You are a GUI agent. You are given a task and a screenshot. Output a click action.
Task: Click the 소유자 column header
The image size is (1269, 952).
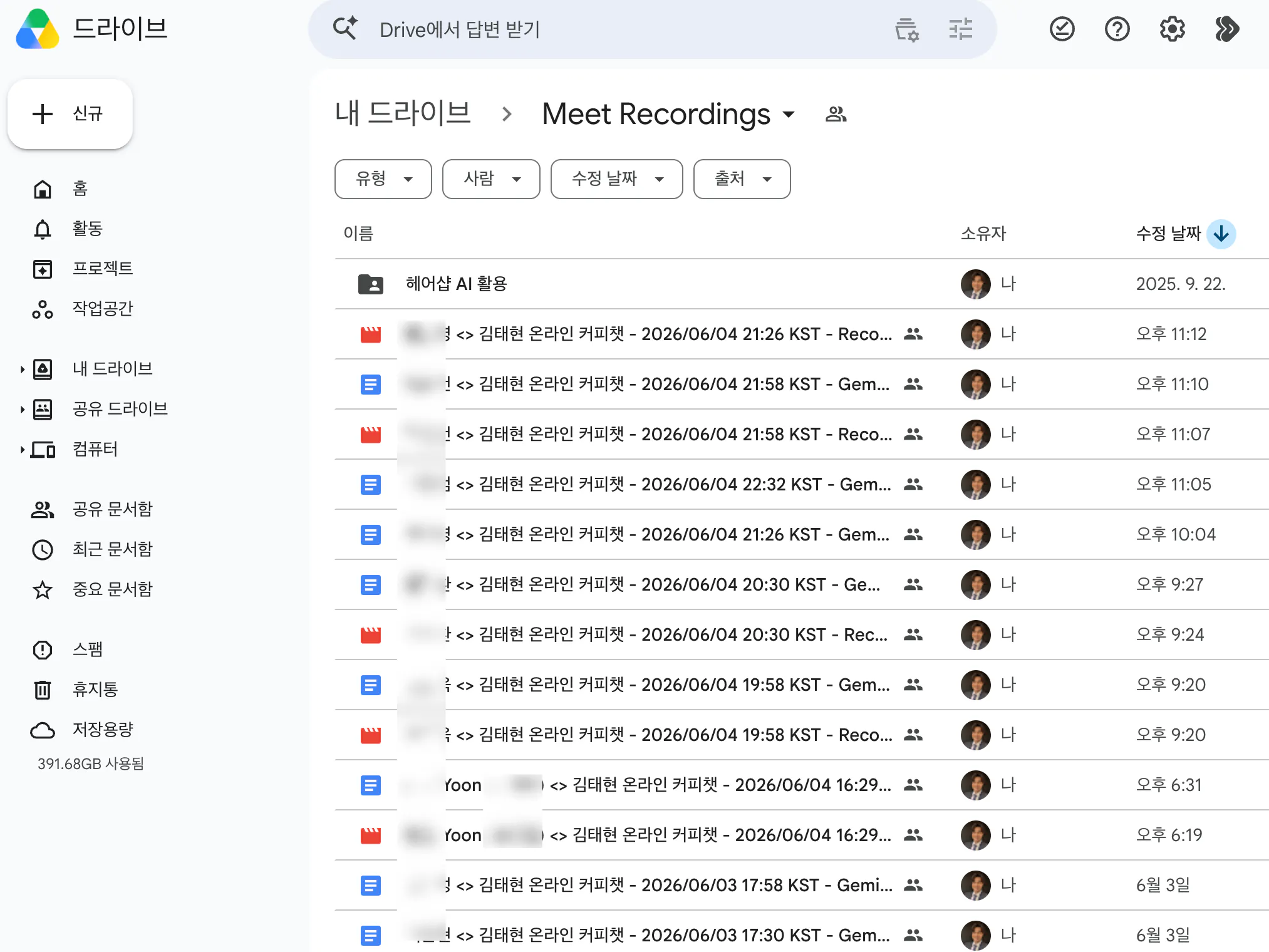pos(983,234)
